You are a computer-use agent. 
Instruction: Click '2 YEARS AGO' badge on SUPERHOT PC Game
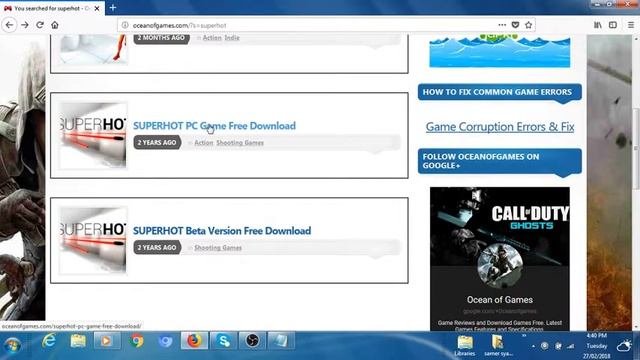[157, 142]
